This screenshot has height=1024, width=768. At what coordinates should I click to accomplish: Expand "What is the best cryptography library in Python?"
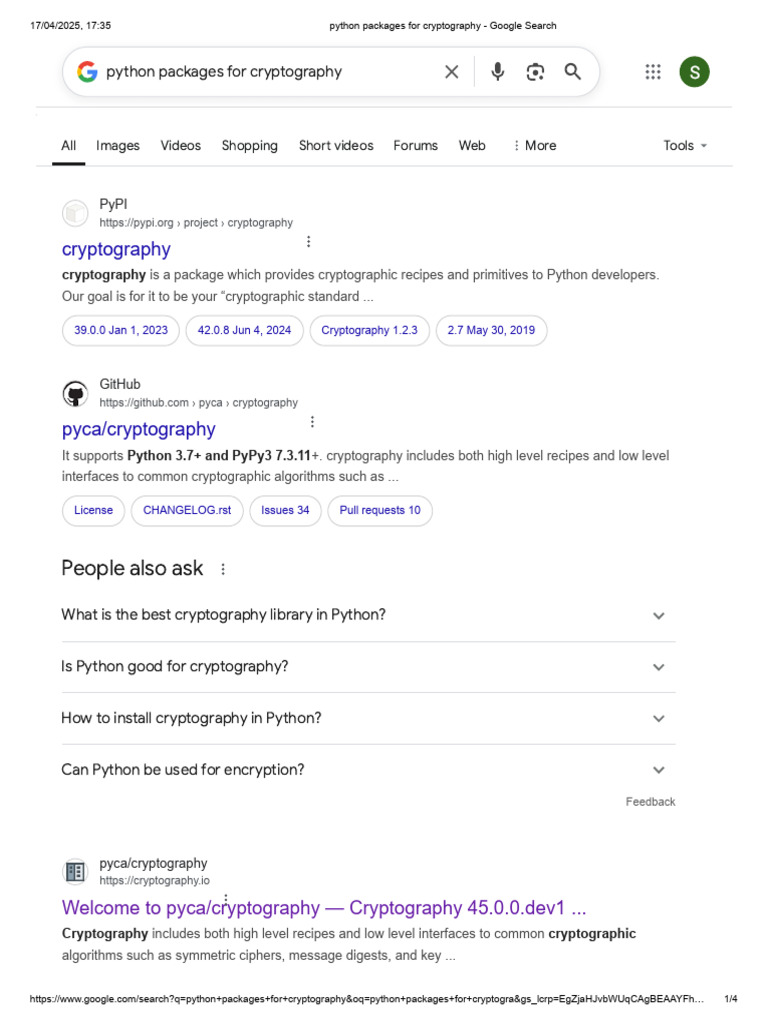pyautogui.click(x=658, y=616)
